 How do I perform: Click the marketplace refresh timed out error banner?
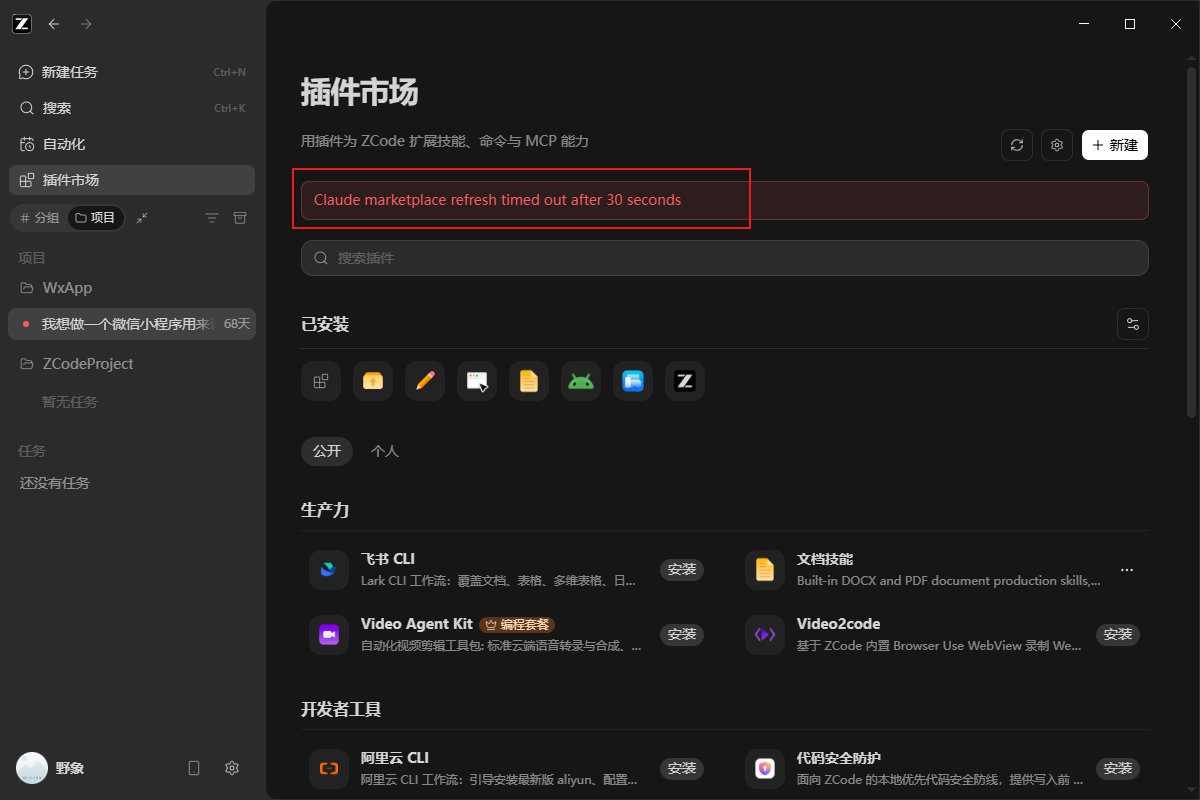pyautogui.click(x=725, y=200)
